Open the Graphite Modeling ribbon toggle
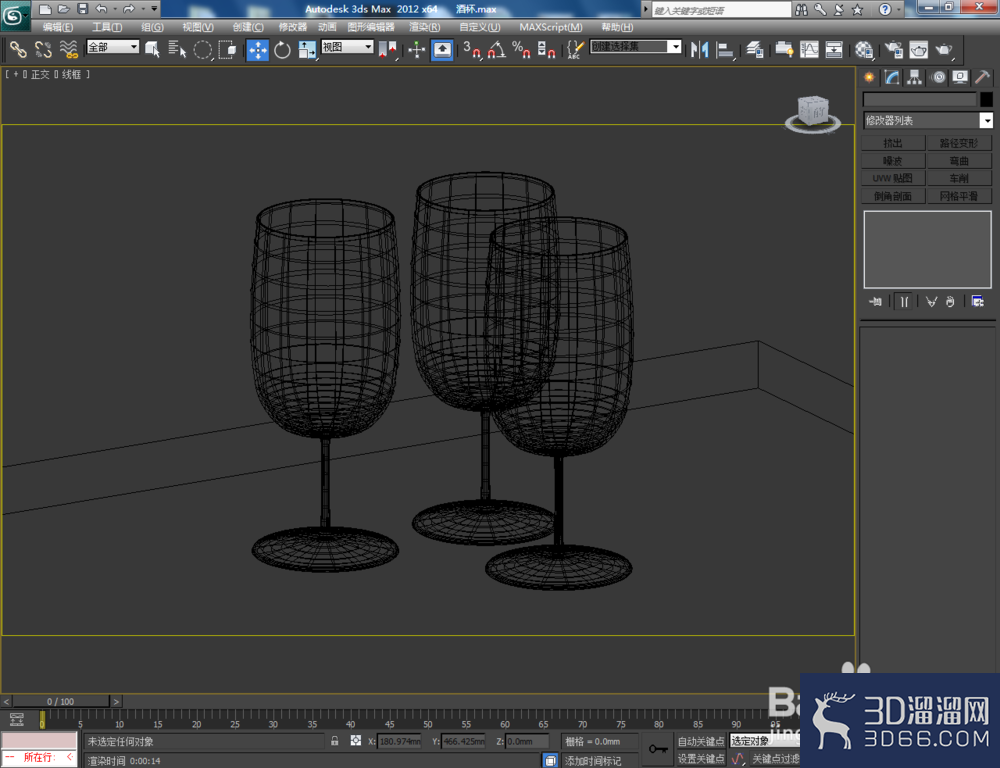 pyautogui.click(x=784, y=50)
